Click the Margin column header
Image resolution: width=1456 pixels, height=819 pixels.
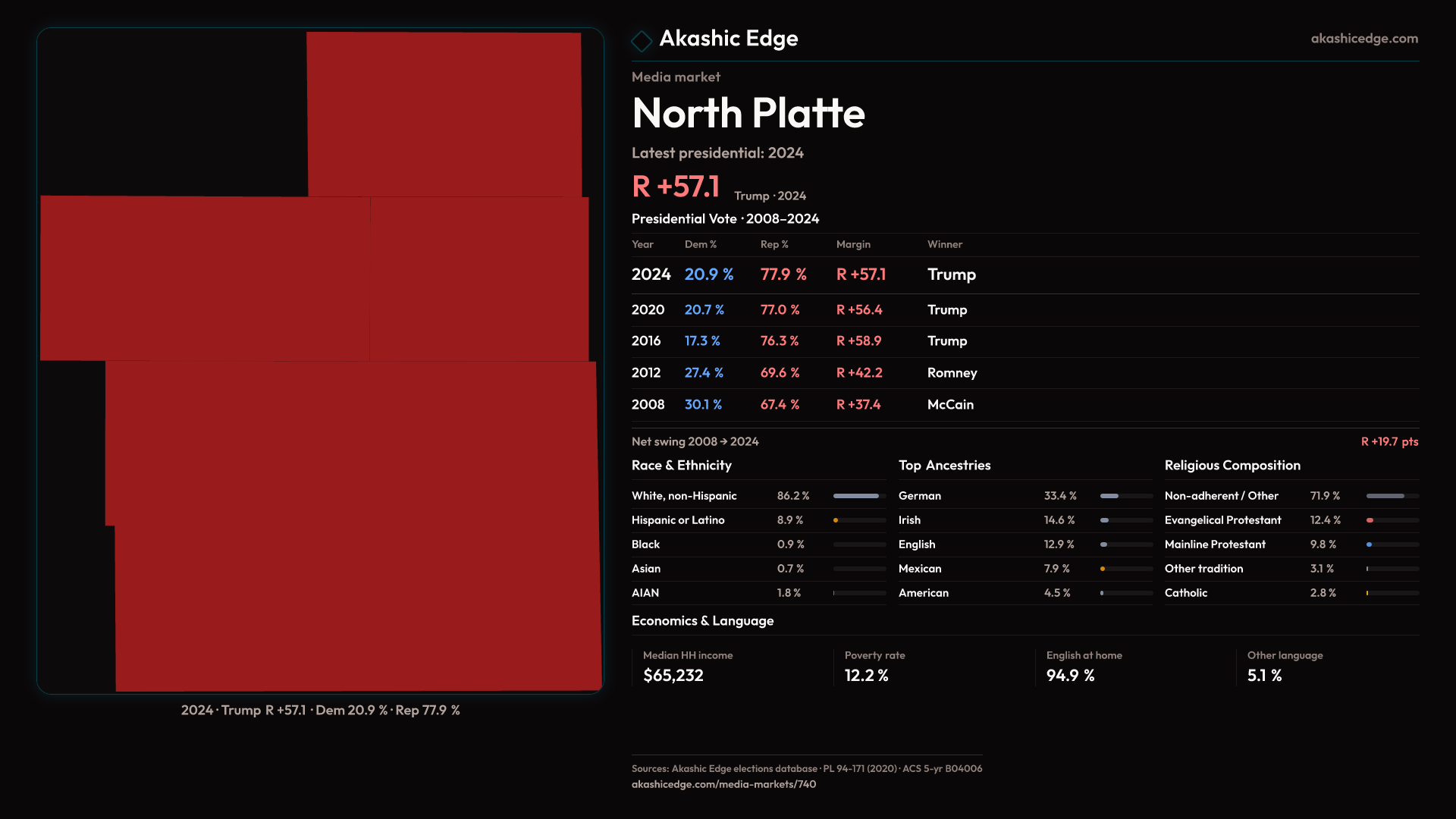pos(853,244)
